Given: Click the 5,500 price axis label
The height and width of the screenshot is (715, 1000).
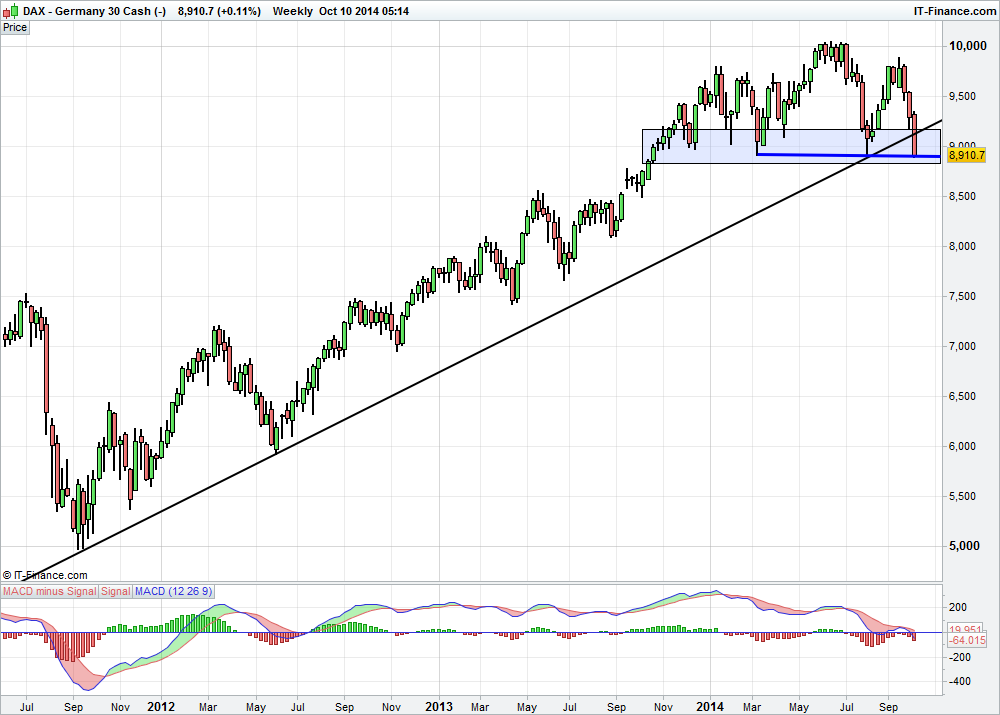Looking at the screenshot, I should coord(962,496).
